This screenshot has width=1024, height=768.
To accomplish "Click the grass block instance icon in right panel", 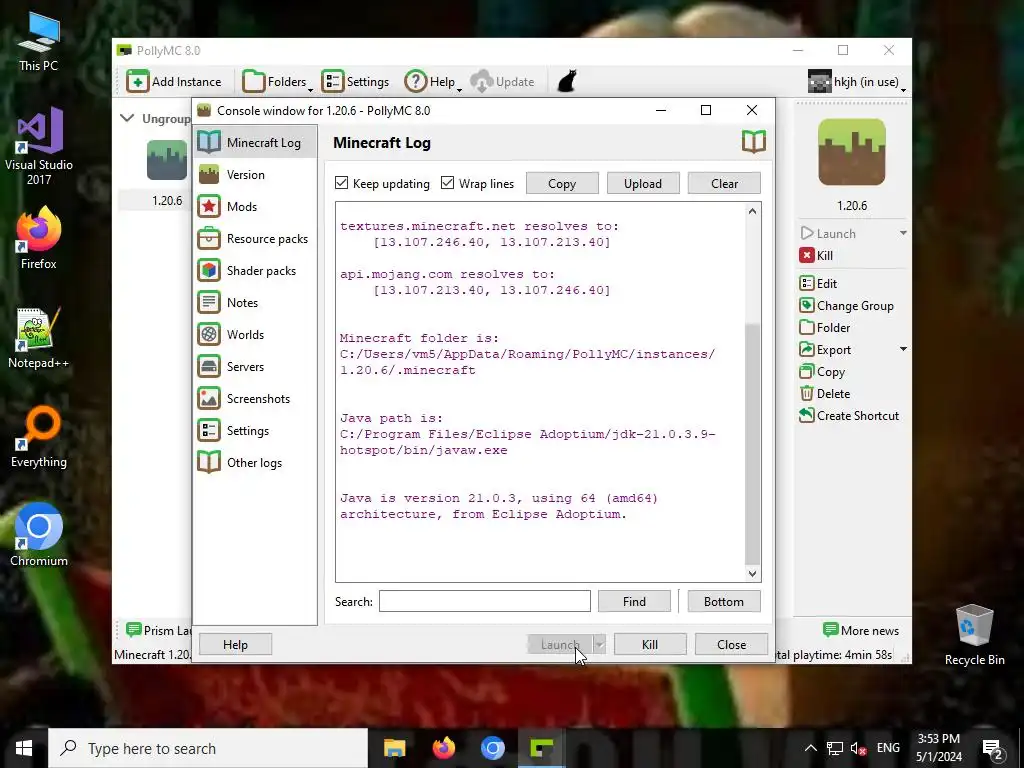I will click(x=852, y=152).
